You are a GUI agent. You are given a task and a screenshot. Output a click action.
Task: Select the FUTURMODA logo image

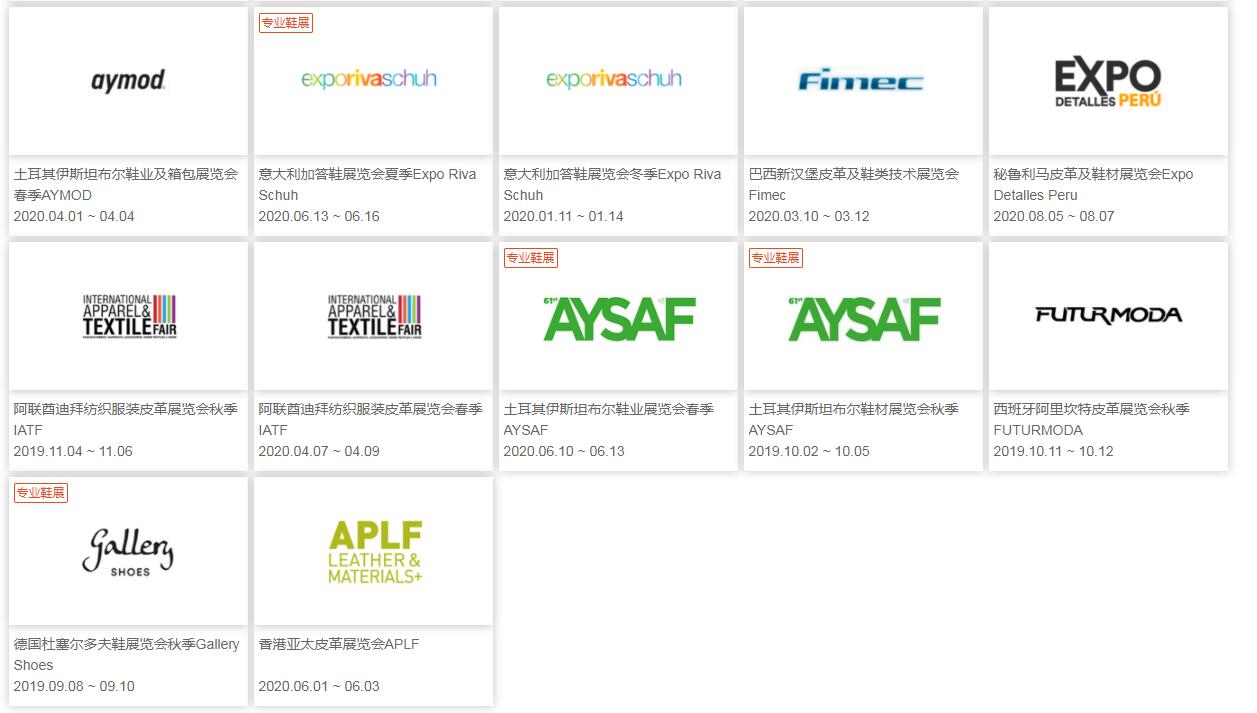tap(1108, 316)
